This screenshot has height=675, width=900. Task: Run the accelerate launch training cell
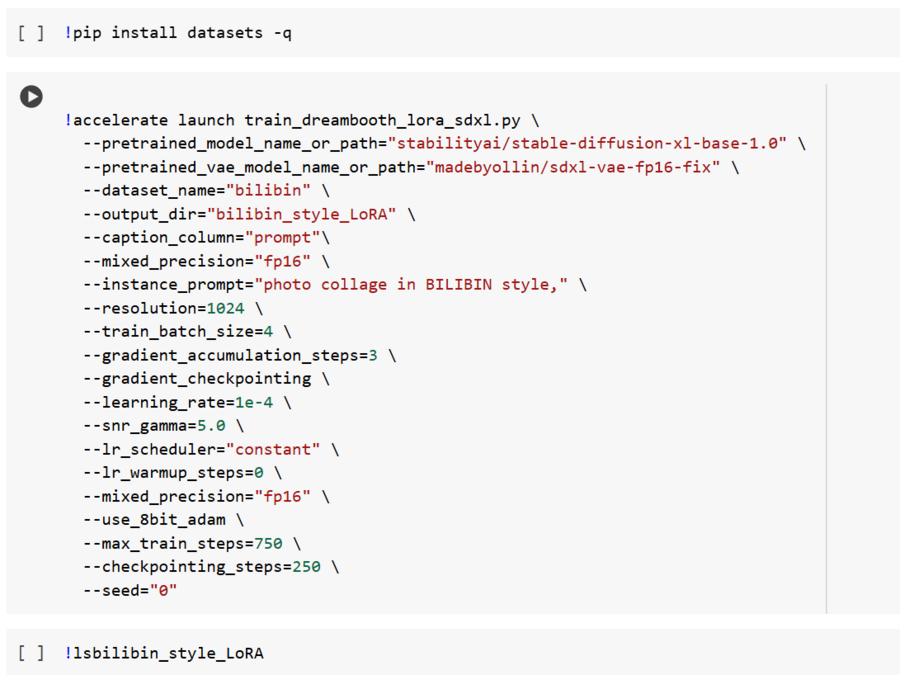32,96
